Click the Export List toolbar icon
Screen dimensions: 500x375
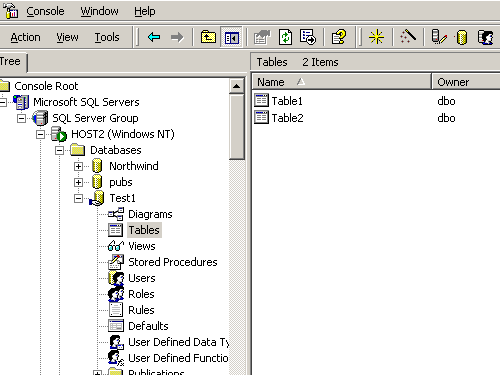(x=308, y=37)
